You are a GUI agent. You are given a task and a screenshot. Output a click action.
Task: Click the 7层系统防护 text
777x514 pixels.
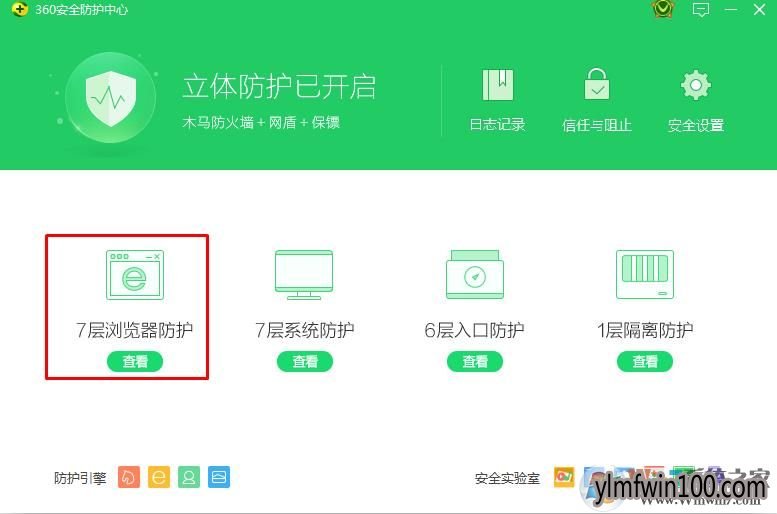304,330
